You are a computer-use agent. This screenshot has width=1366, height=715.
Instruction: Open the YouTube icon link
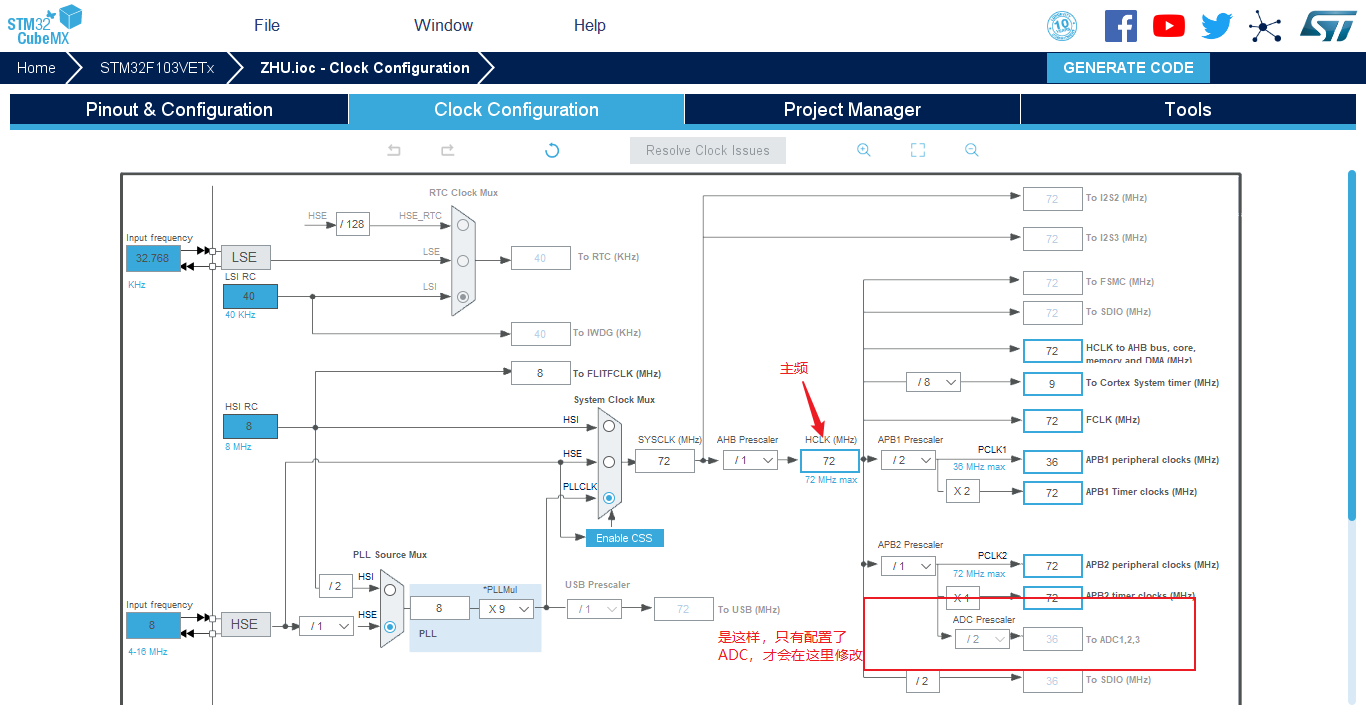coord(1169,26)
